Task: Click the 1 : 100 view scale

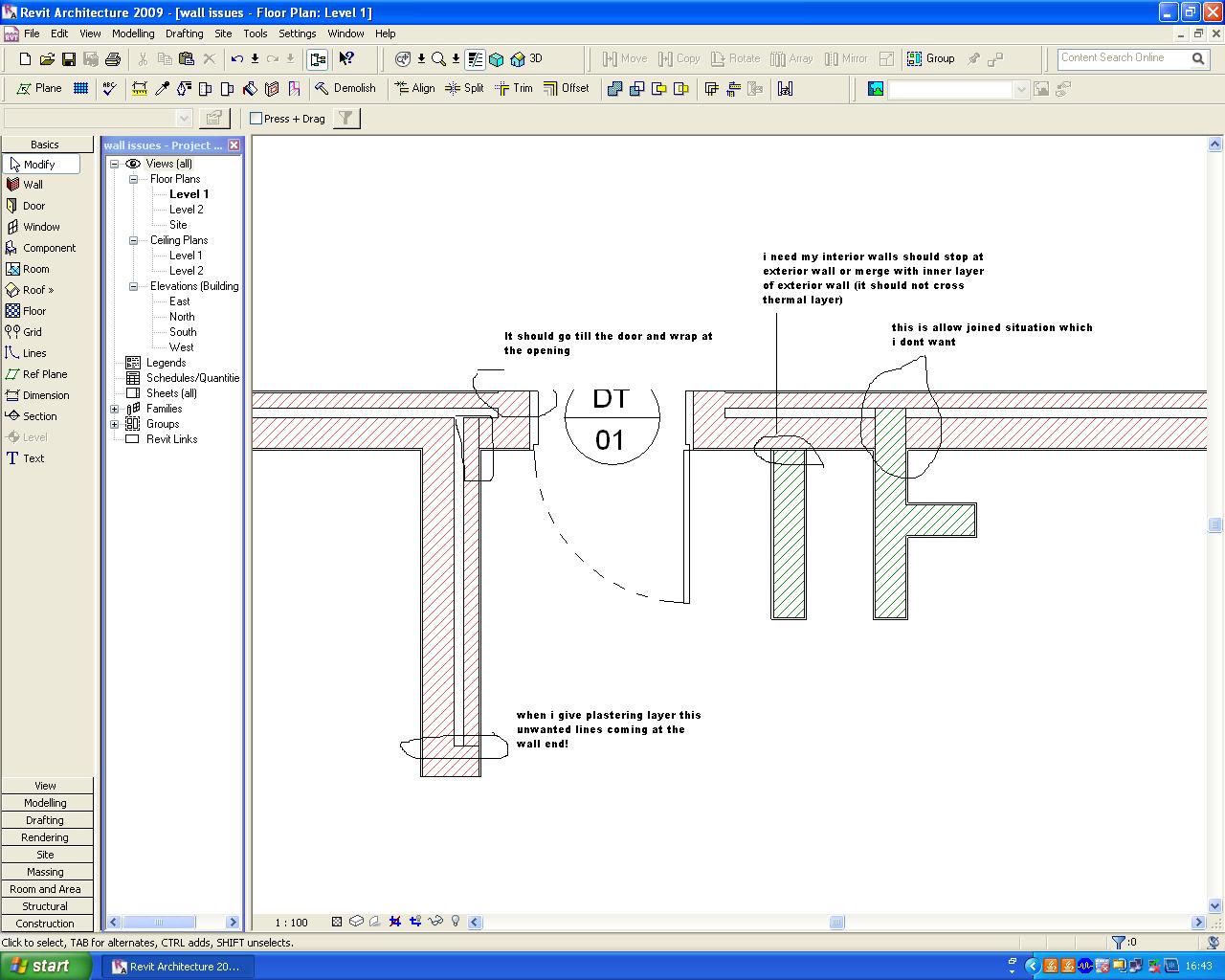Action: click(291, 923)
